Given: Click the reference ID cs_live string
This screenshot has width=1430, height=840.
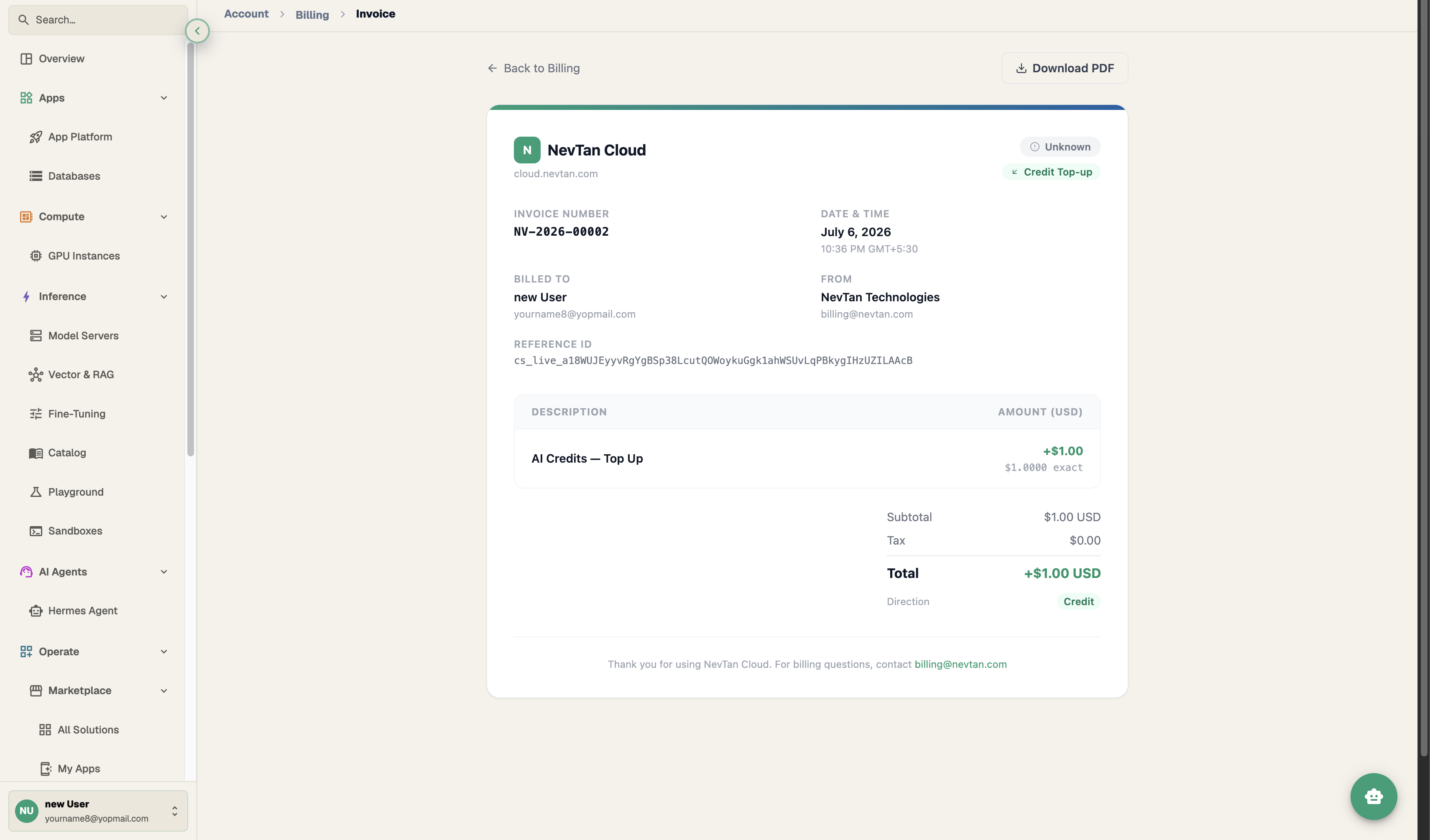Looking at the screenshot, I should point(713,360).
